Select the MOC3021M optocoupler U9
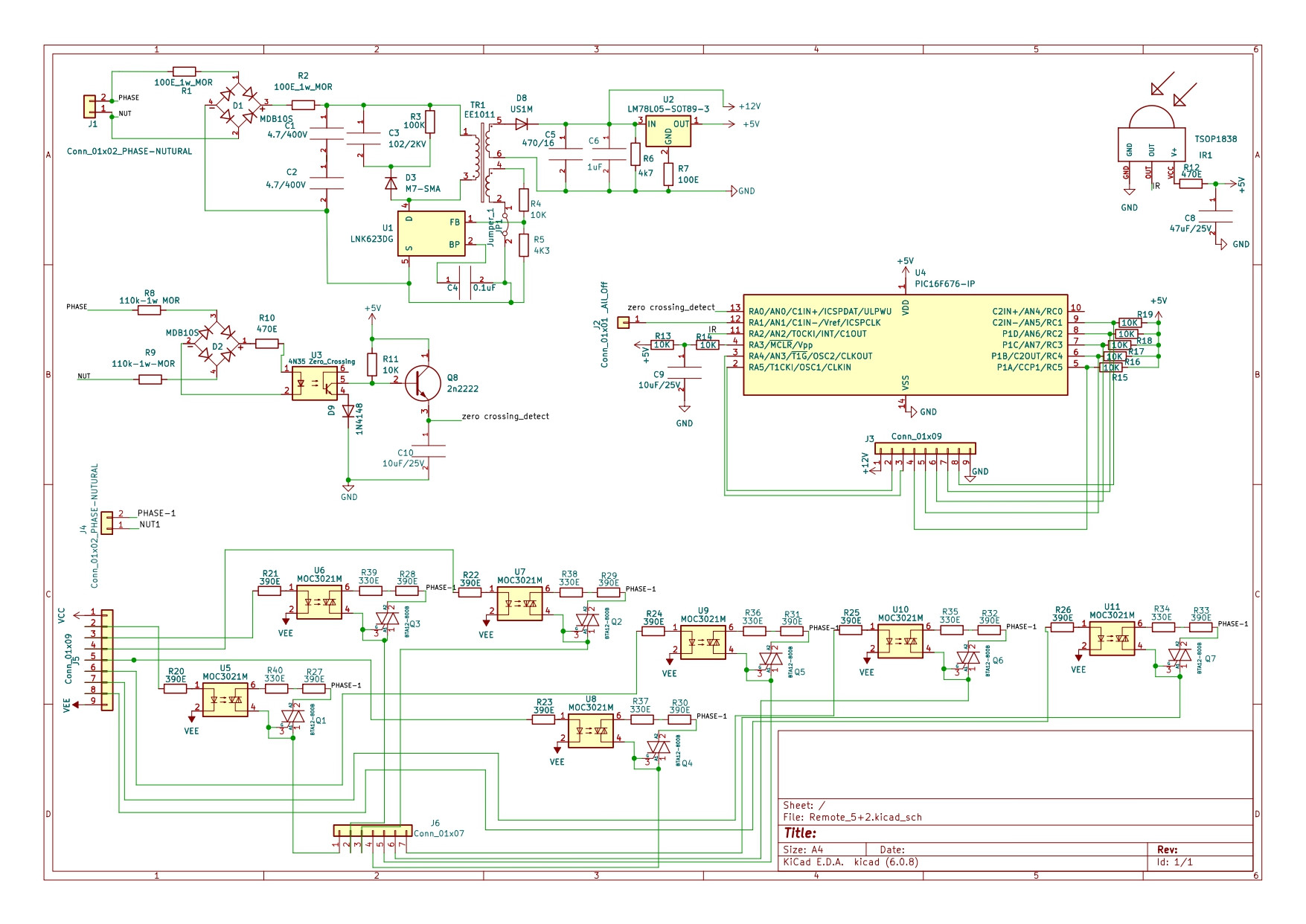1306x924 pixels. point(703,642)
